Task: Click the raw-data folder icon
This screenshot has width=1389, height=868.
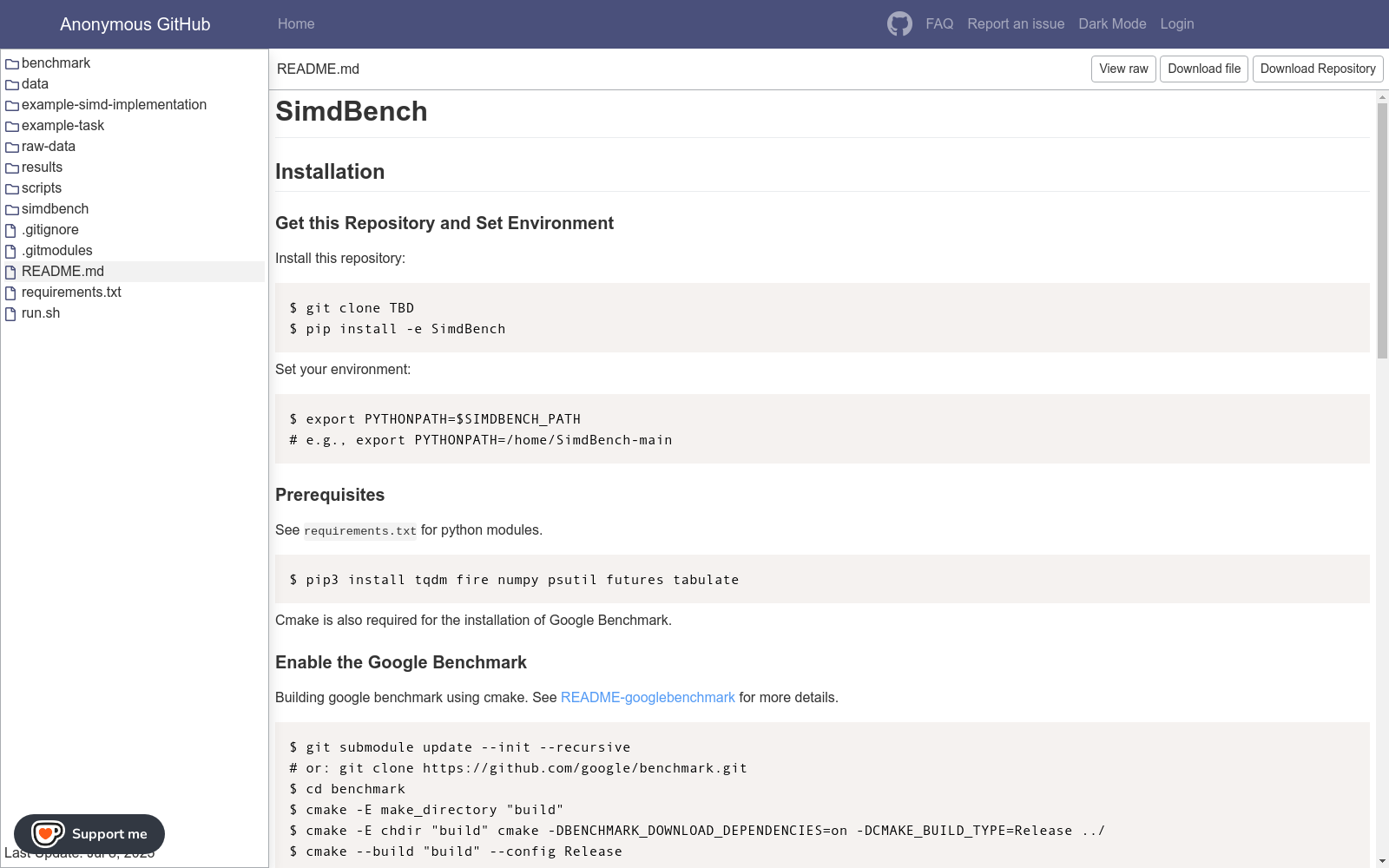Action: click(x=12, y=148)
